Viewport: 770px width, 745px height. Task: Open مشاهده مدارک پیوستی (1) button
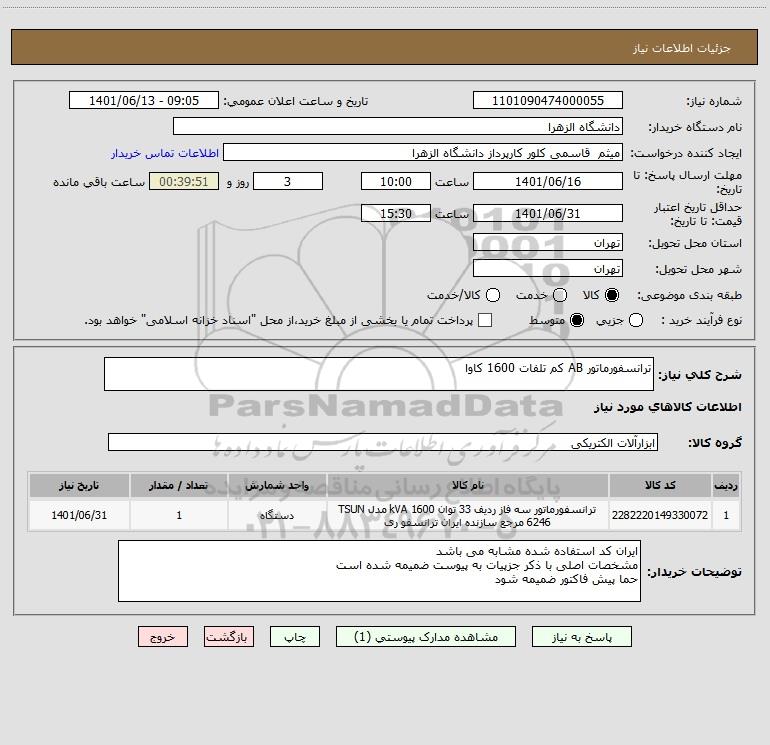pyautogui.click(x=426, y=637)
